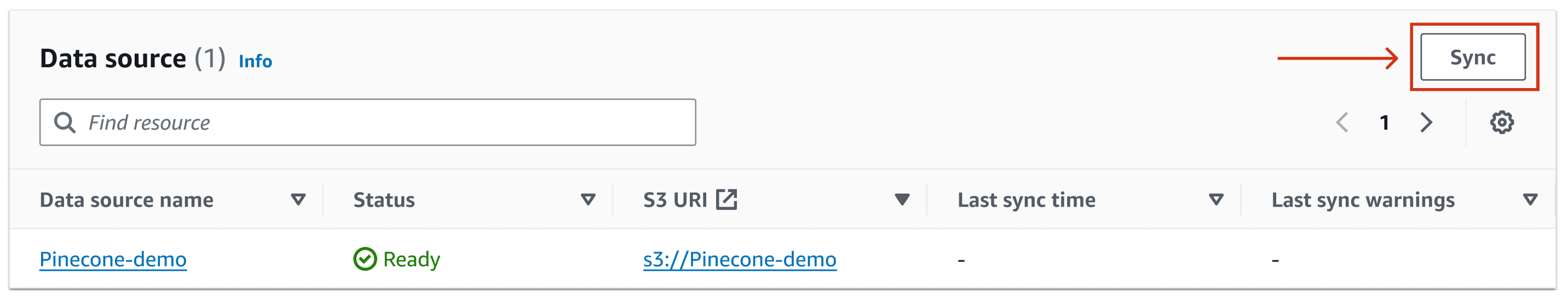The image size is (1568, 303).
Task: Click the green Ready status checkmark icon
Action: 365,259
